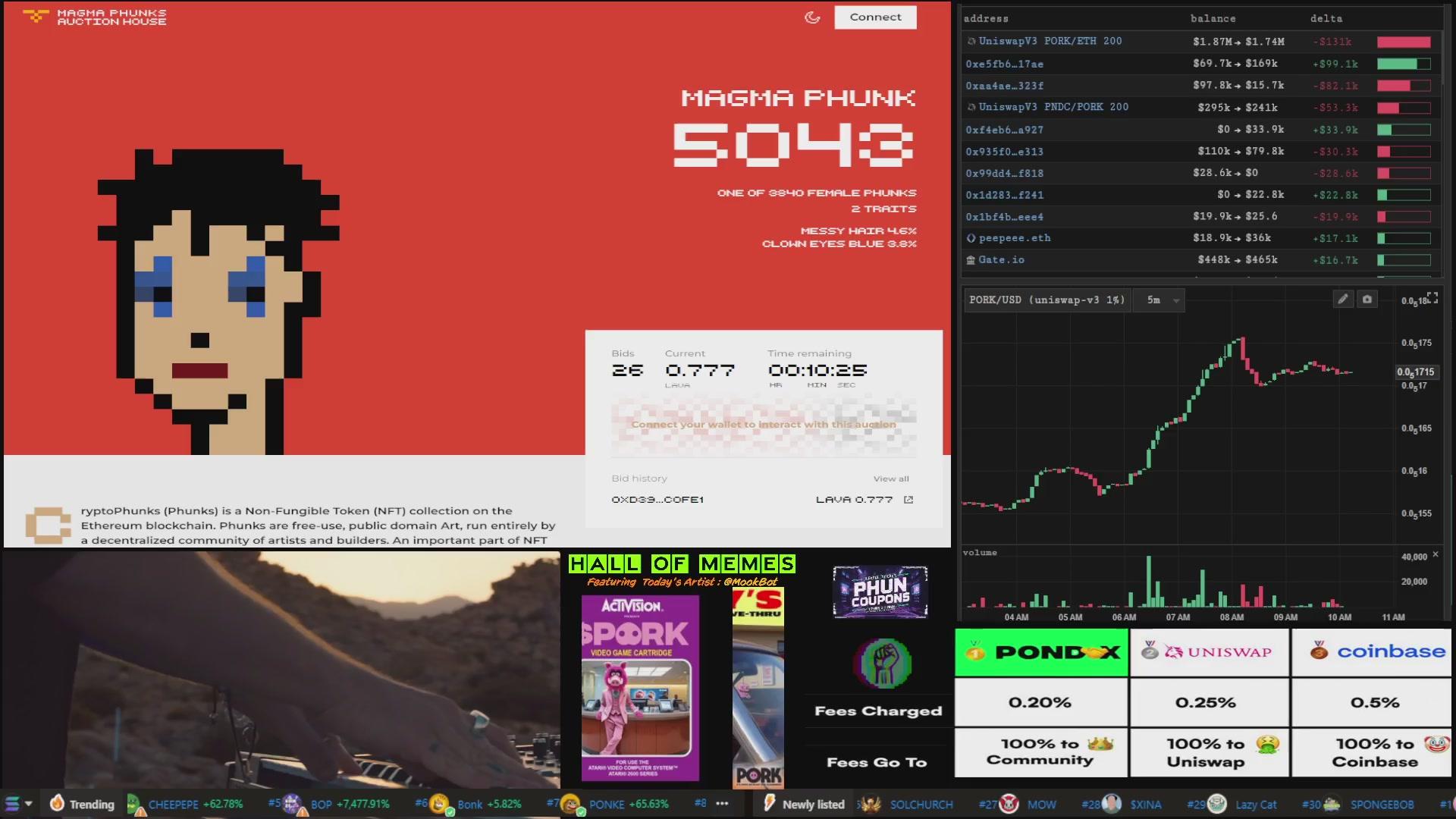Click the Phun Coupons banner
This screenshot has height=819, width=1456.
880,591
